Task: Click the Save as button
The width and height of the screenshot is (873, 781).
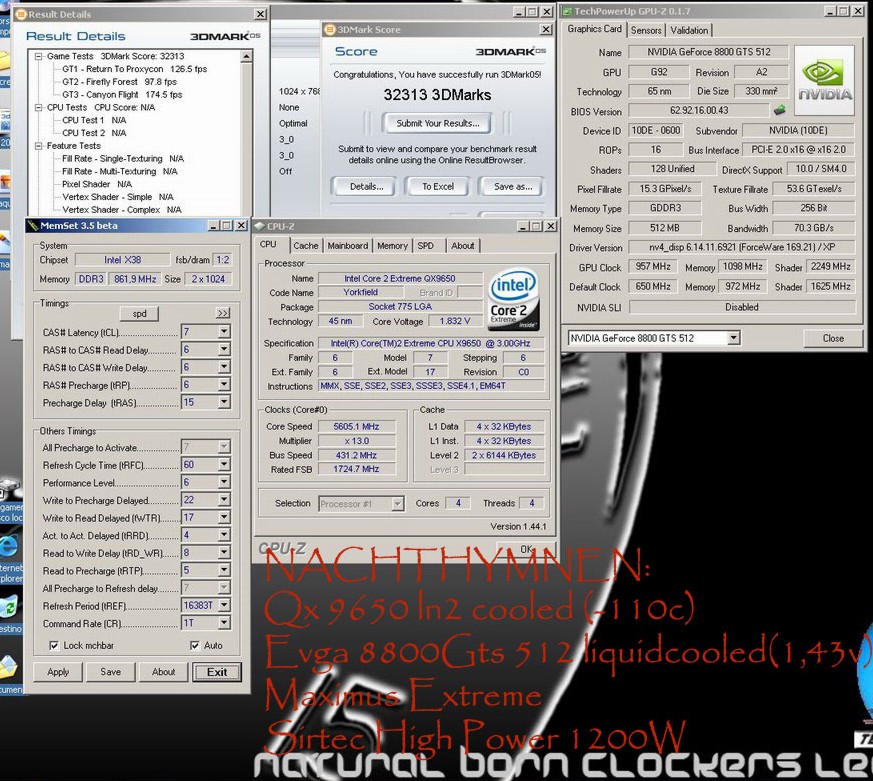Action: click(x=513, y=187)
